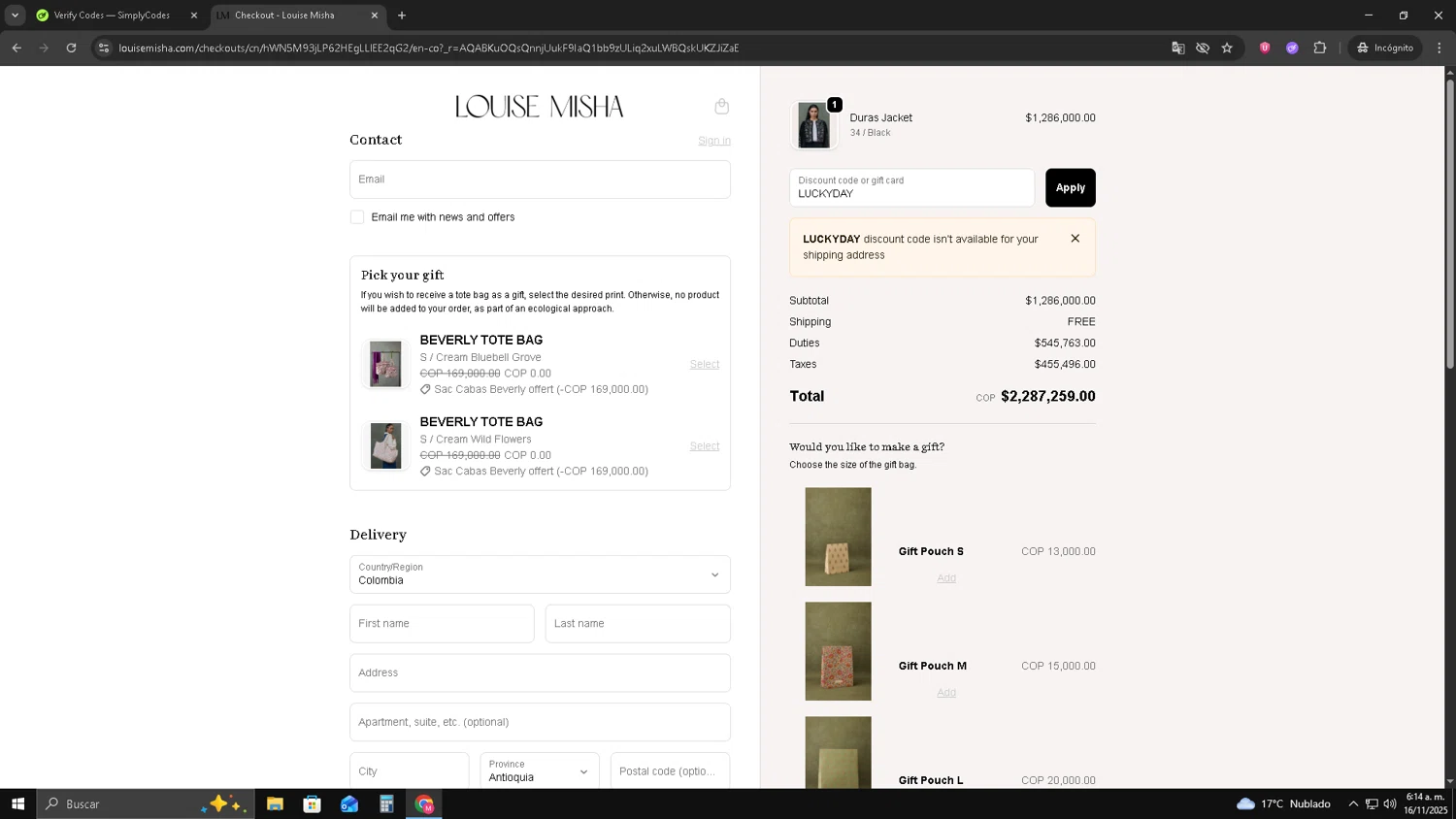Open the shopping bag cart icon
Screen dimensions: 1456x819
coord(721,106)
